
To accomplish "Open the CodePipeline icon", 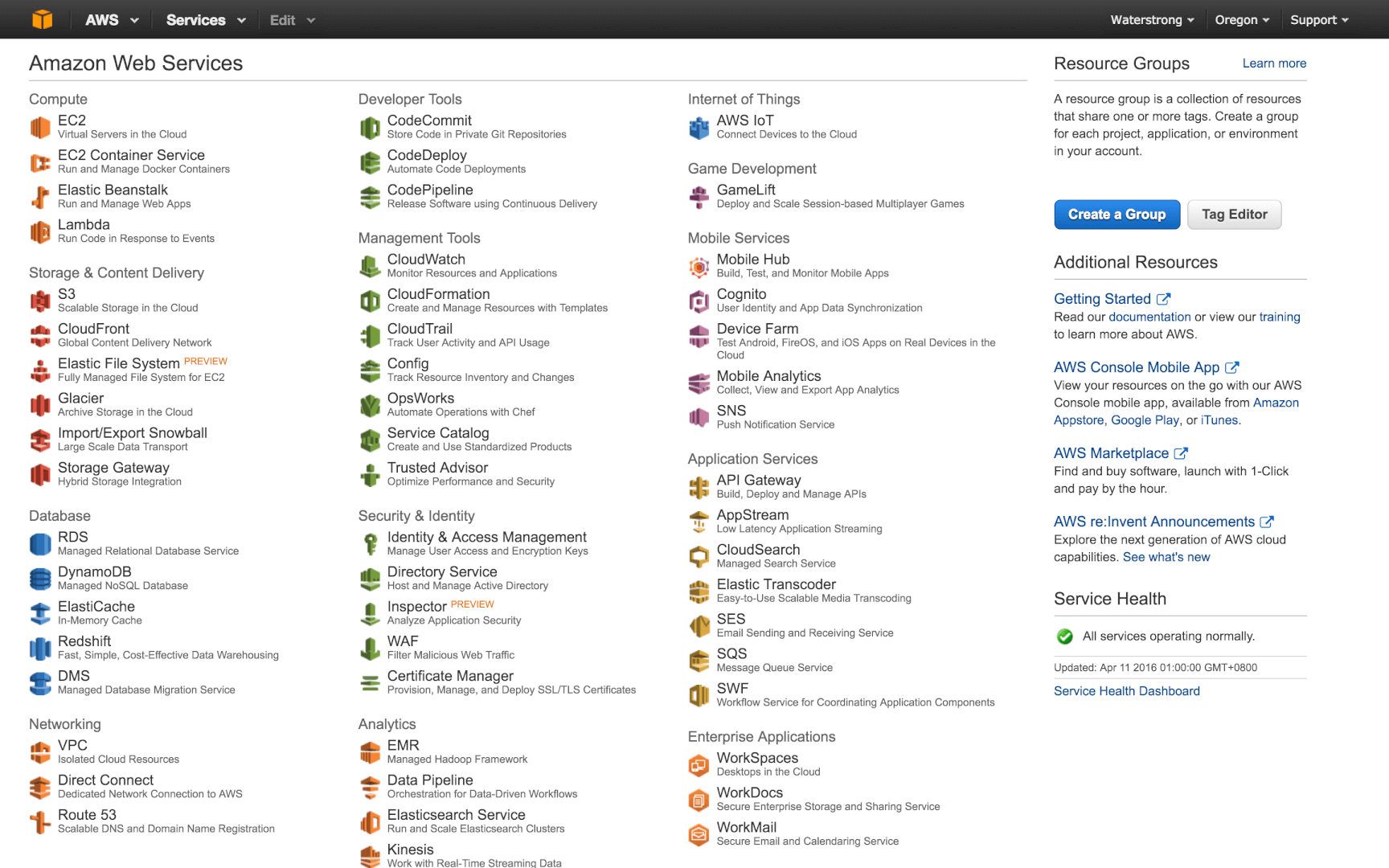I will coord(370,197).
